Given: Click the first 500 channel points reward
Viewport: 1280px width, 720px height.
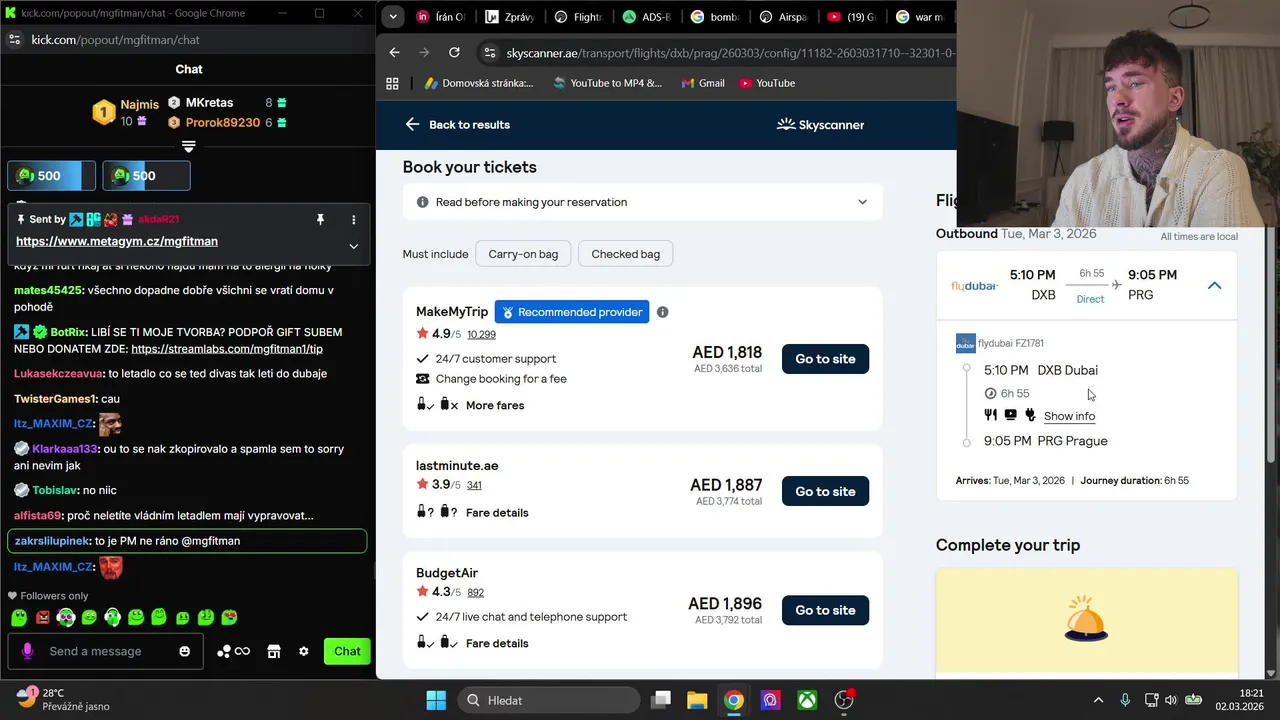Looking at the screenshot, I should pos(52,176).
